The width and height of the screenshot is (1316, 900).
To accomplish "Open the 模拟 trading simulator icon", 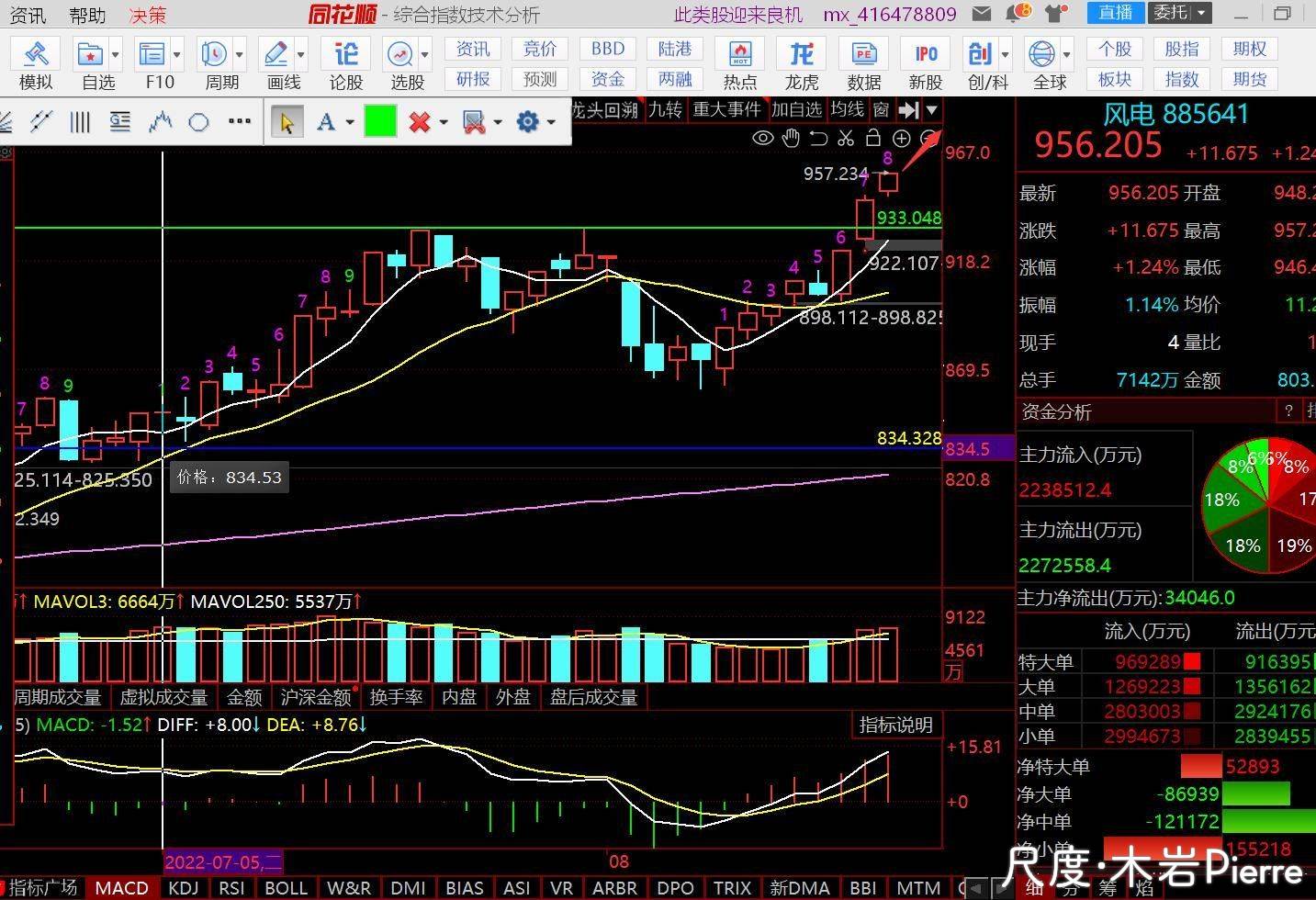I will click(36, 63).
